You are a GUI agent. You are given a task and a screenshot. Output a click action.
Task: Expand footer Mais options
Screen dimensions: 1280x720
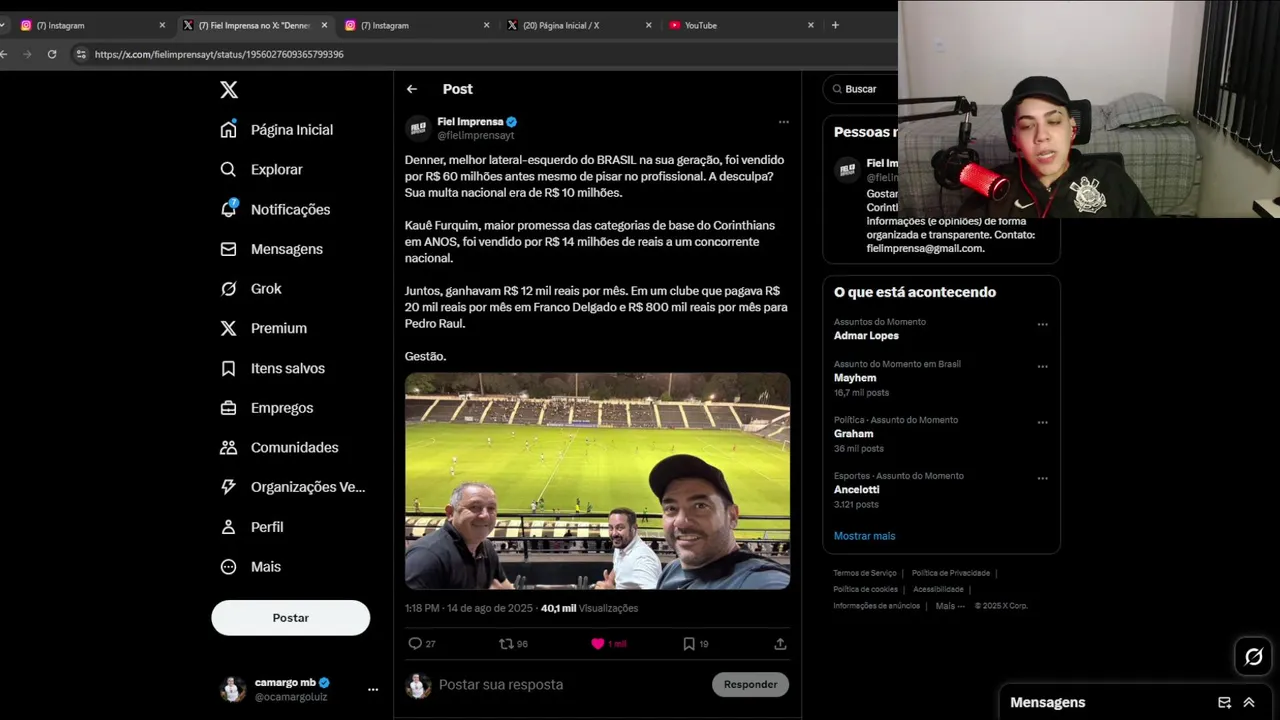coord(950,606)
